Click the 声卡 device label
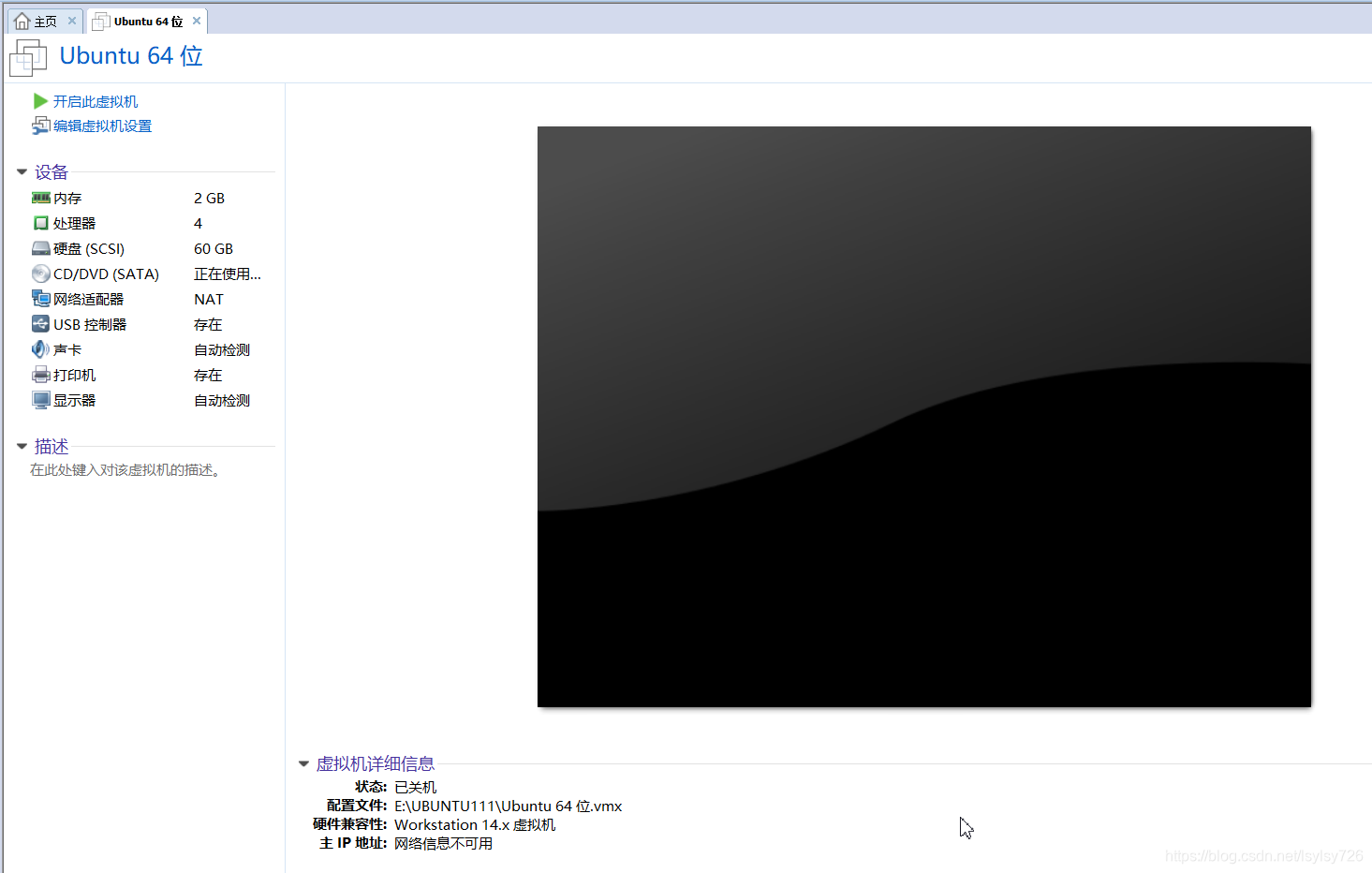This screenshot has height=873, width=1372. [67, 349]
